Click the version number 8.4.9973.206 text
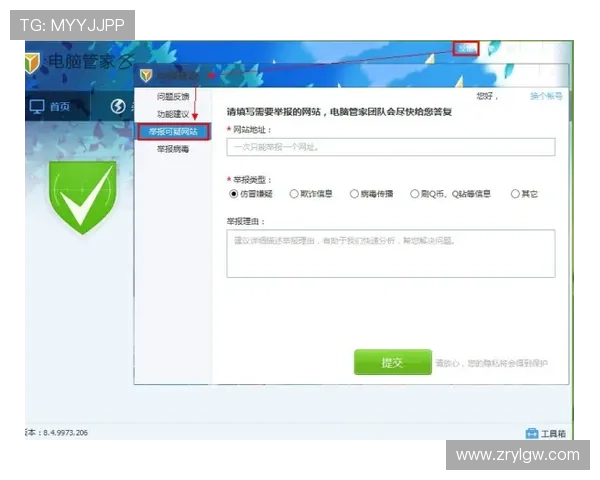Image resolution: width=600 pixels, height=480 pixels. (x=65, y=433)
